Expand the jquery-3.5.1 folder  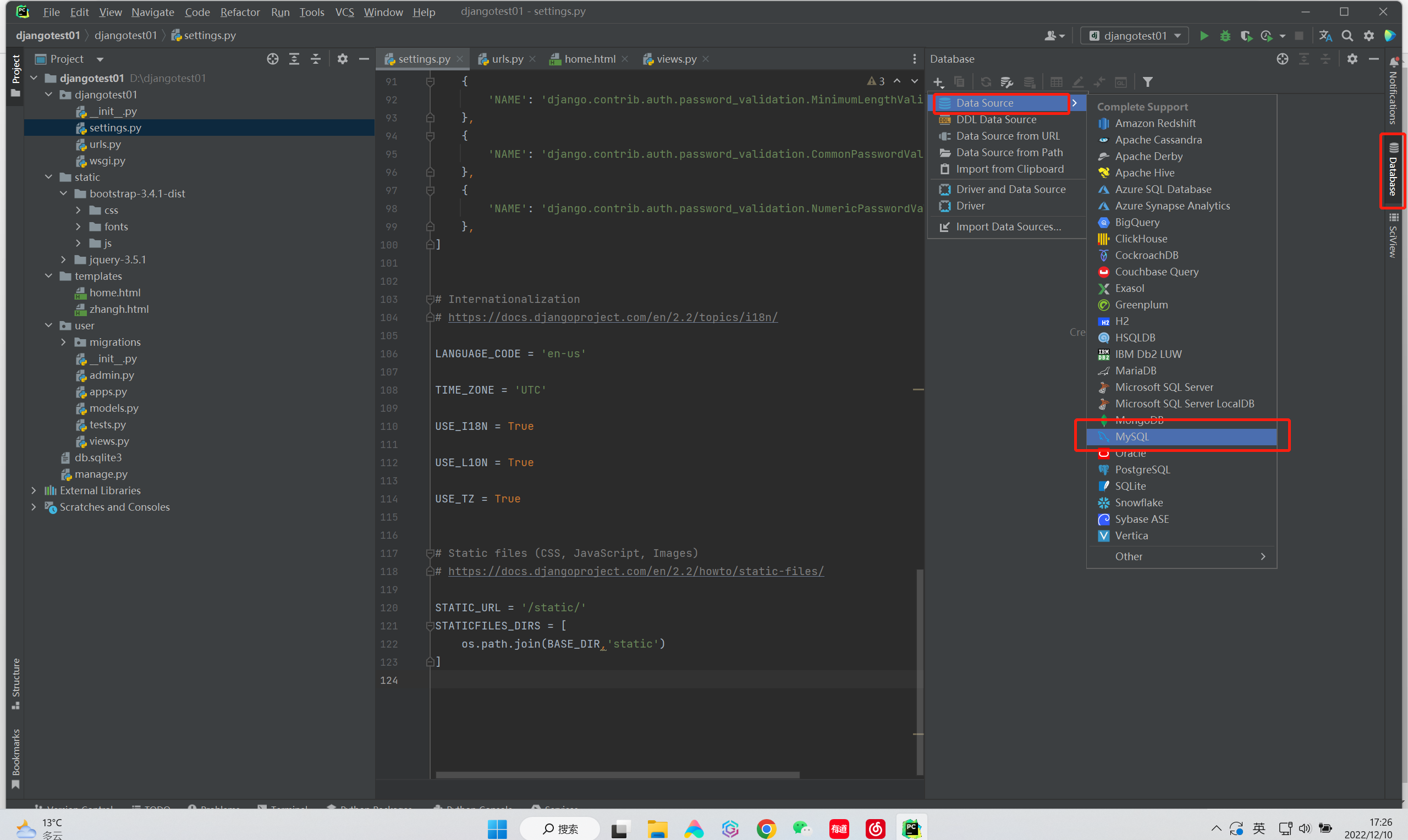coord(63,260)
